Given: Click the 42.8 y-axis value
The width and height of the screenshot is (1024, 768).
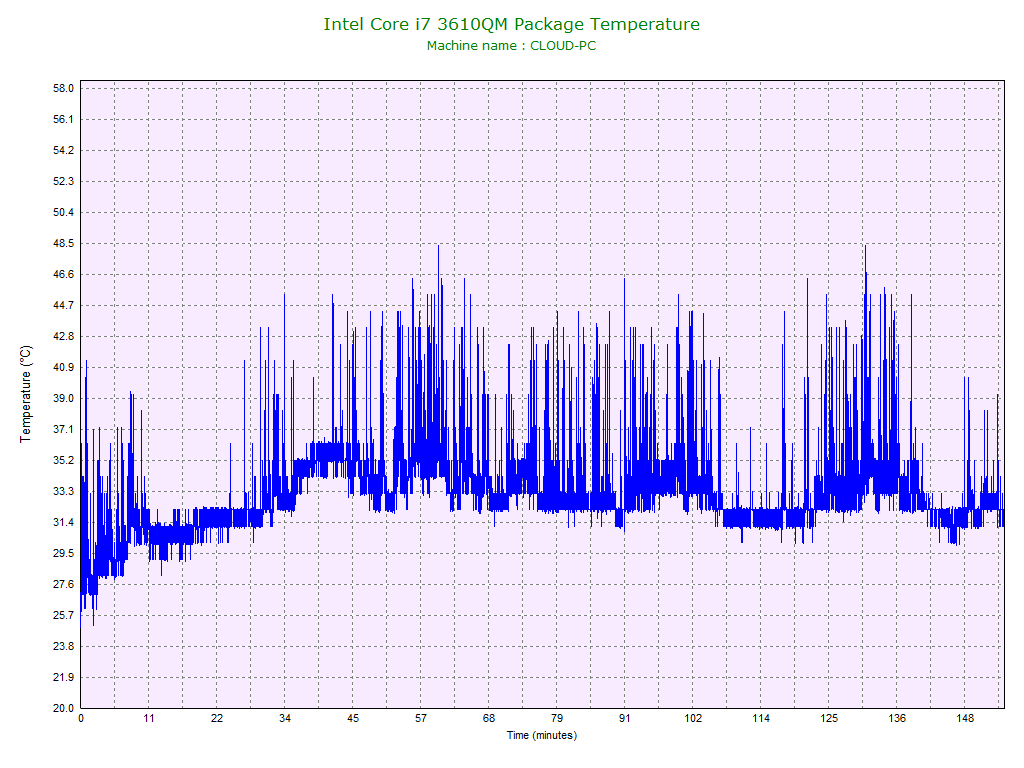Looking at the screenshot, I should [x=63, y=336].
